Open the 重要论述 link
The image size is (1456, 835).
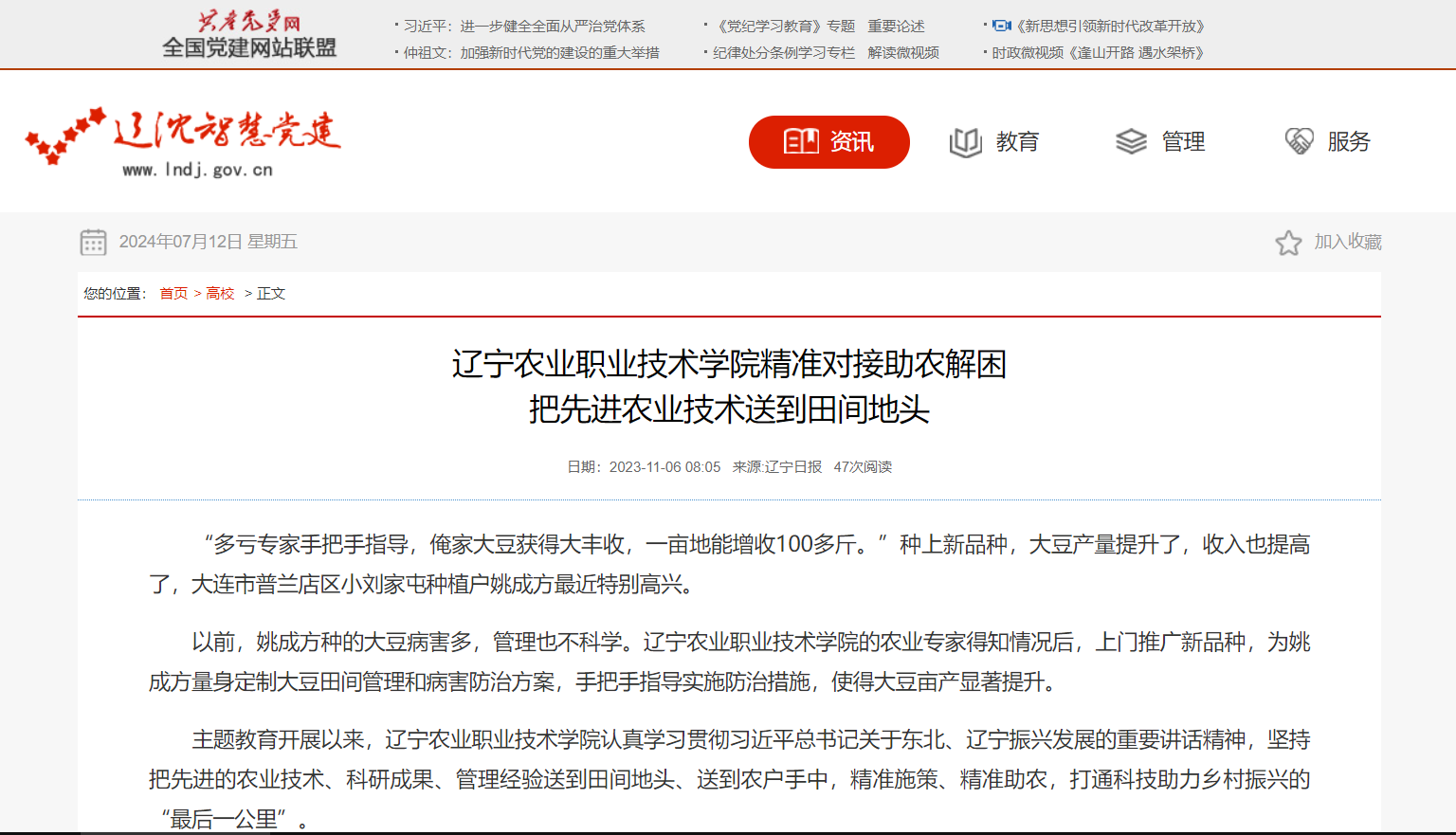(896, 27)
